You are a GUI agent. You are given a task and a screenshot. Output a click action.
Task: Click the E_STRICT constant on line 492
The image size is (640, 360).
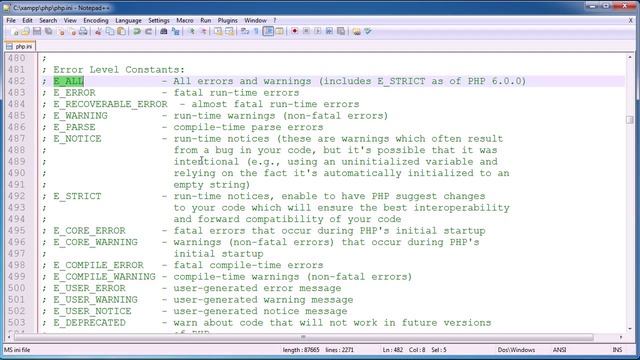[77, 196]
